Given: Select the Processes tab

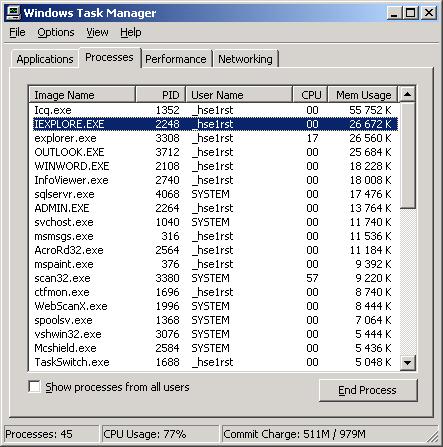Looking at the screenshot, I should (109, 57).
